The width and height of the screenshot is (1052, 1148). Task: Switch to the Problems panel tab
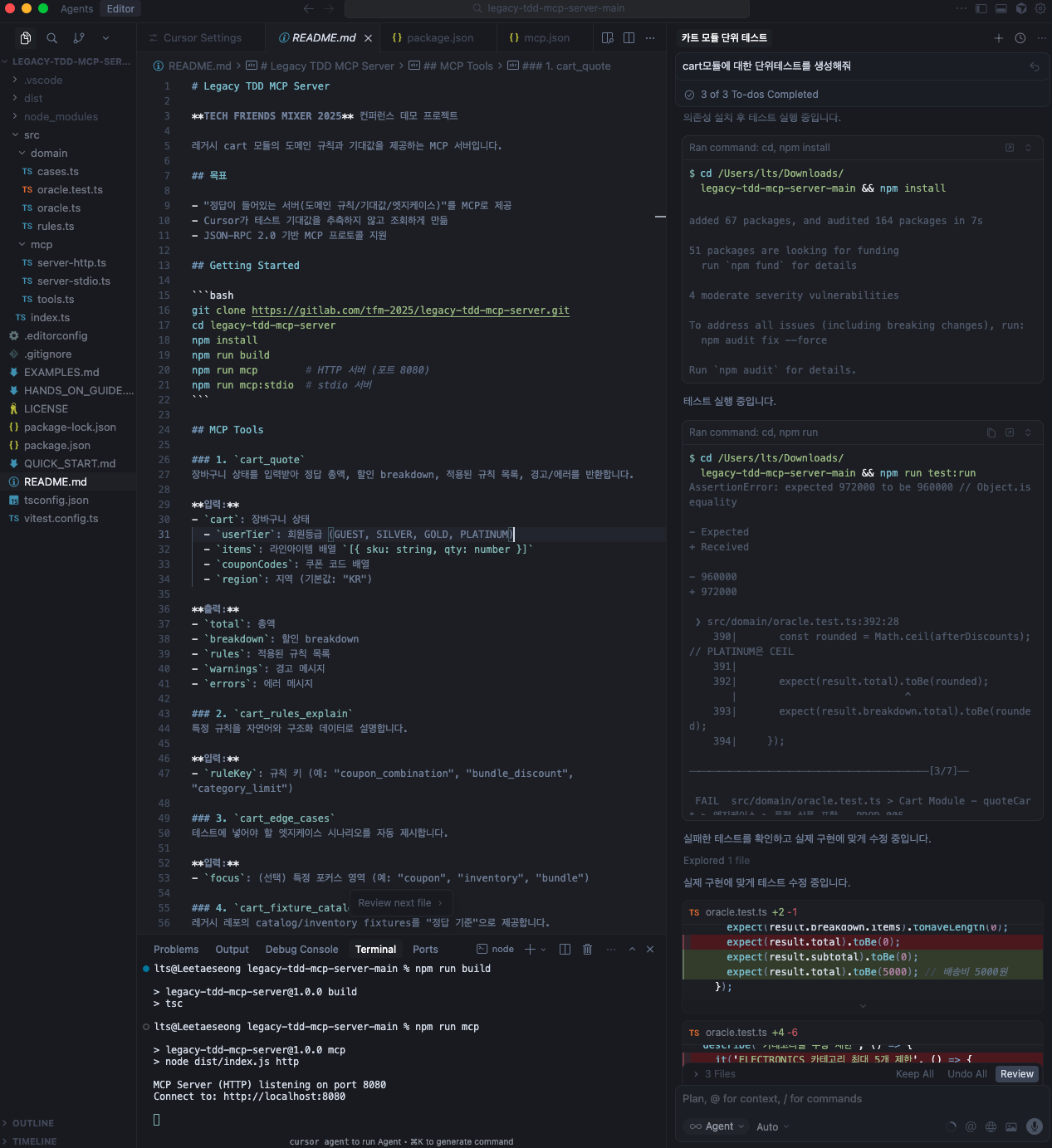(x=176, y=950)
